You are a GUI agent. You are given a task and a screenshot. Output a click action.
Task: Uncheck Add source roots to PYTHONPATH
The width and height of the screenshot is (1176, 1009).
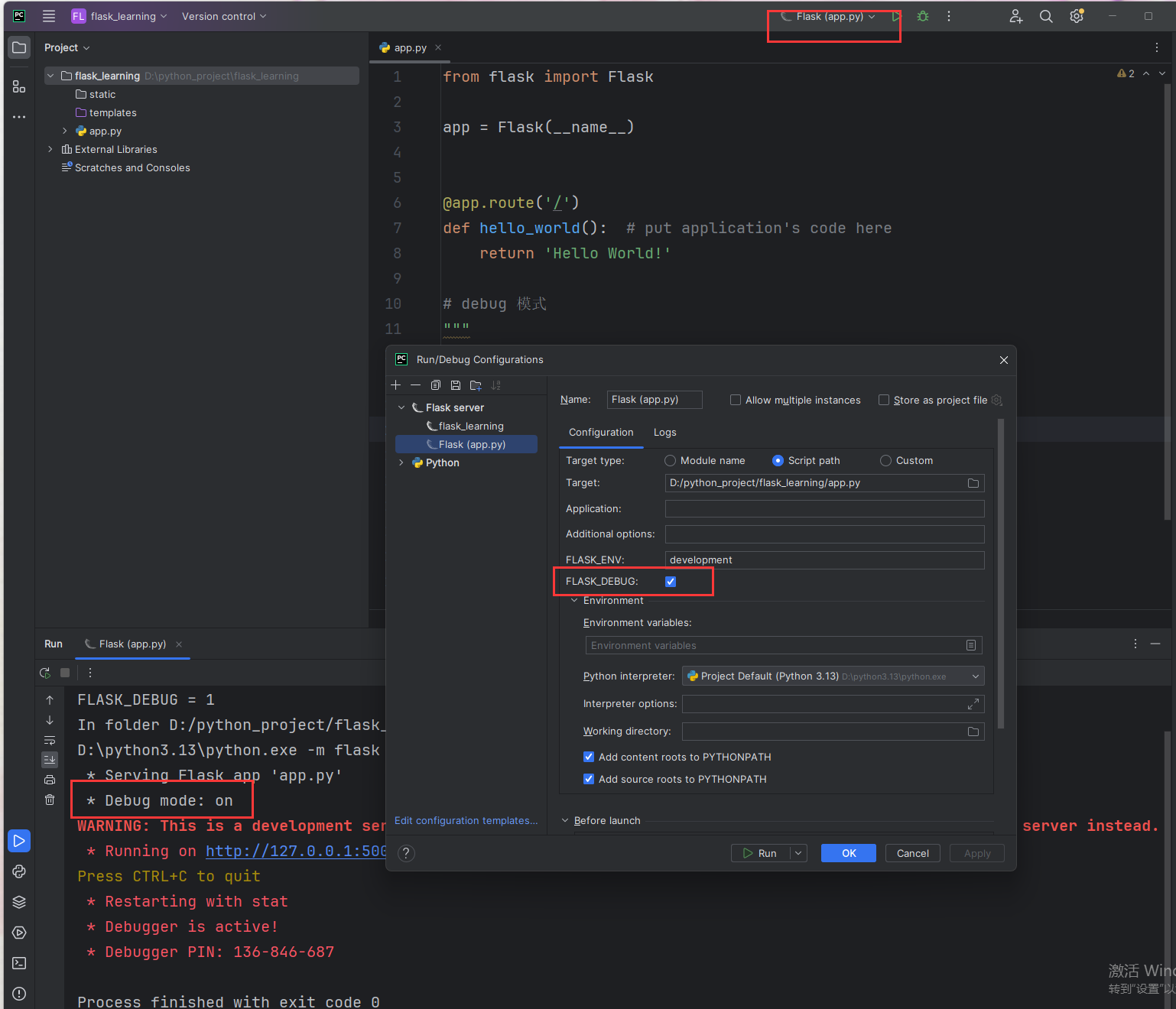coord(589,779)
